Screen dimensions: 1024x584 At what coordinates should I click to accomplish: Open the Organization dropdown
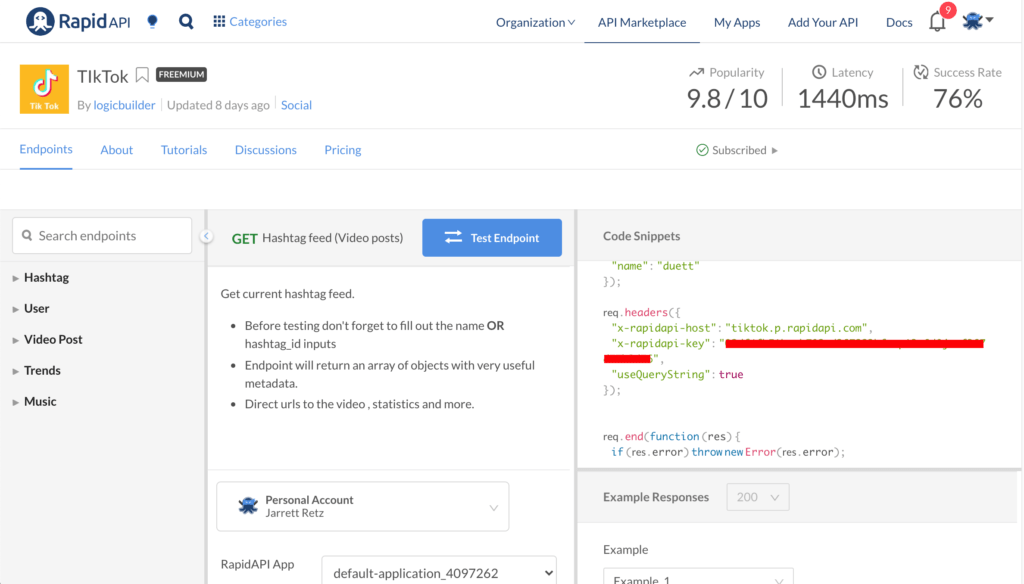pyautogui.click(x=535, y=22)
